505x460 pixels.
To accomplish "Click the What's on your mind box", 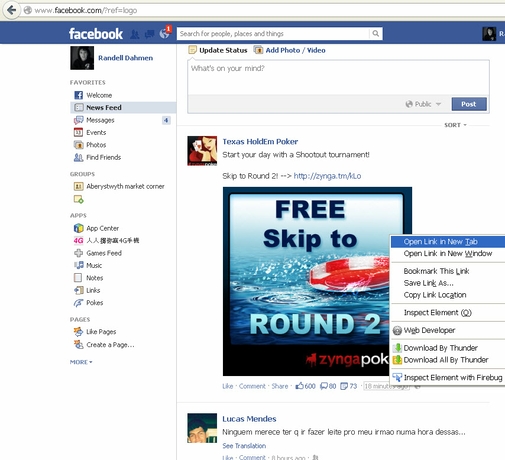I will point(338,77).
